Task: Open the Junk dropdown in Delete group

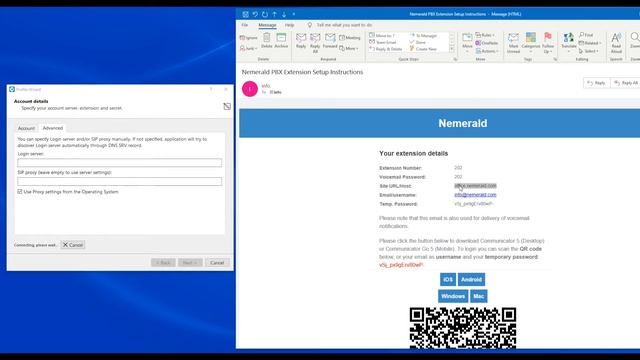Action: coord(249,48)
